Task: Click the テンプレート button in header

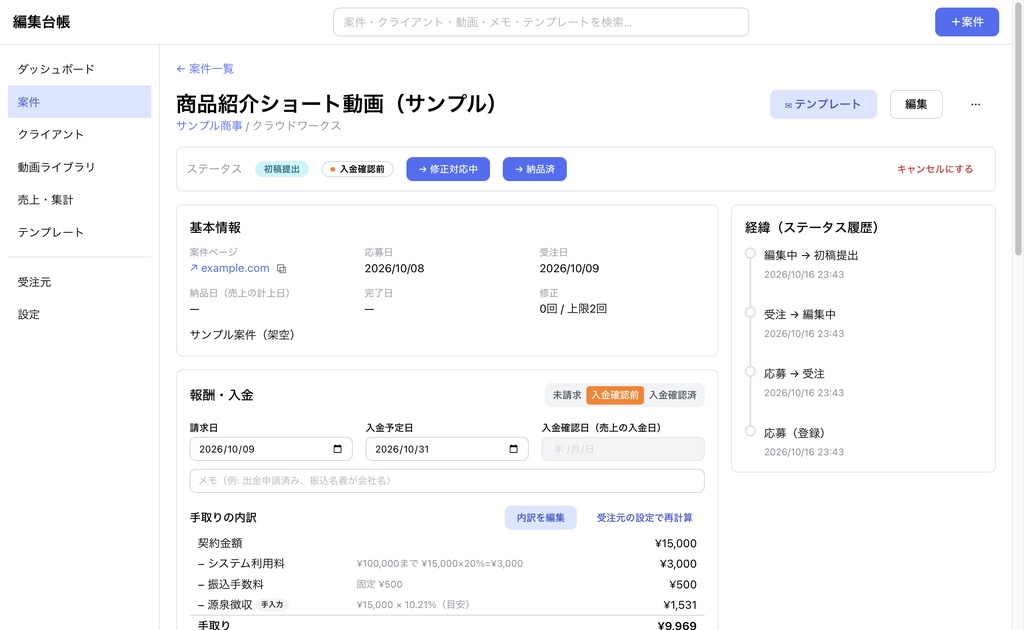Action: [823, 104]
